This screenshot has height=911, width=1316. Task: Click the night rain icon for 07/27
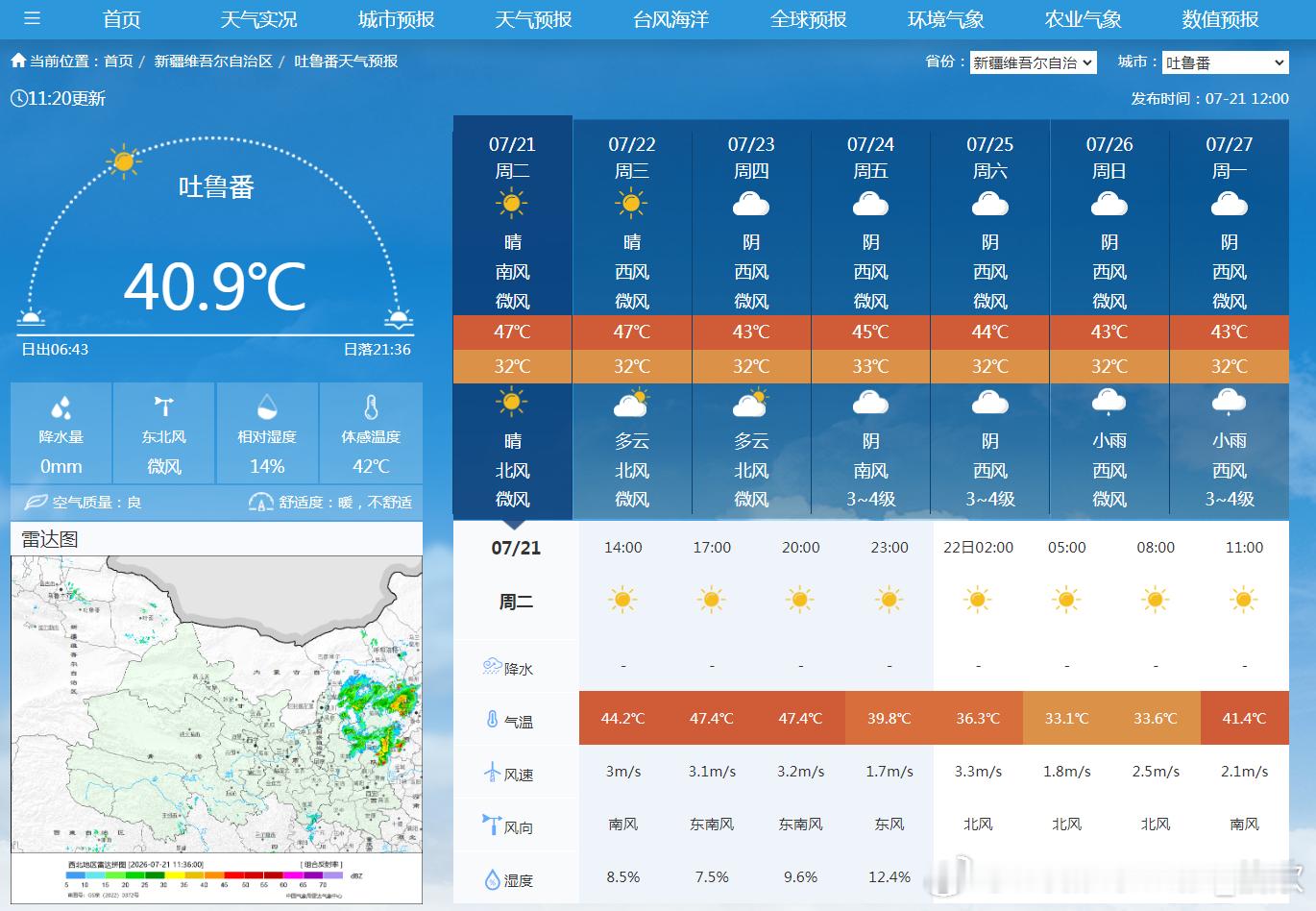(x=1229, y=402)
